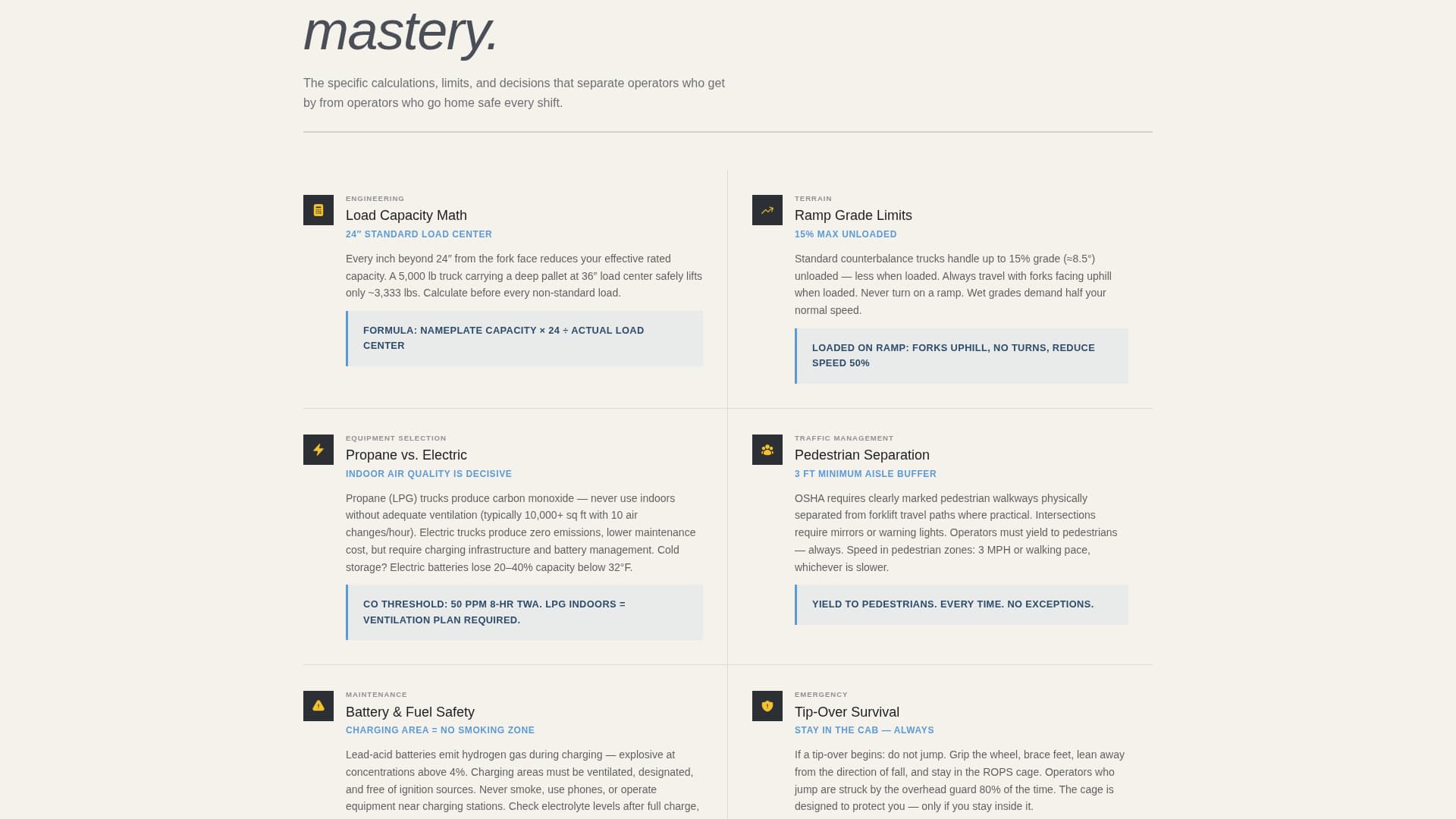The width and height of the screenshot is (1456, 819).
Task: Click the Loaded on Ramp callout box
Action: pyautogui.click(x=962, y=356)
